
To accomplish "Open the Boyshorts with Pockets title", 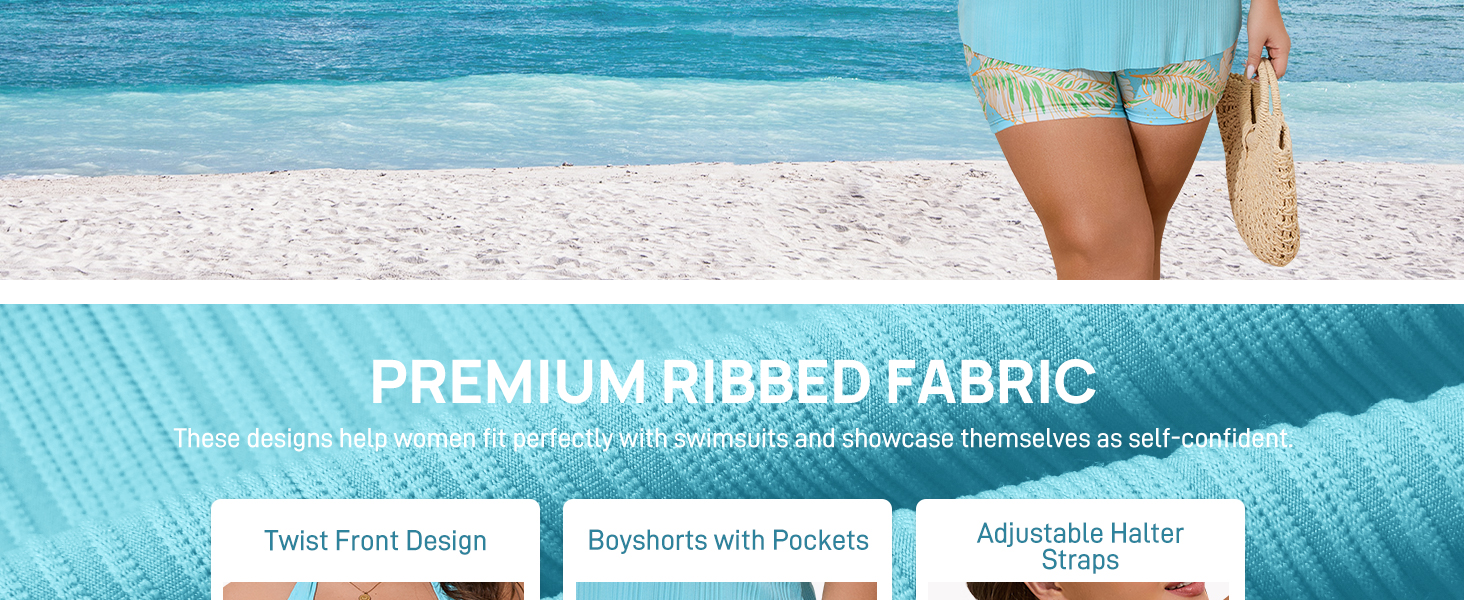I will click(x=728, y=541).
